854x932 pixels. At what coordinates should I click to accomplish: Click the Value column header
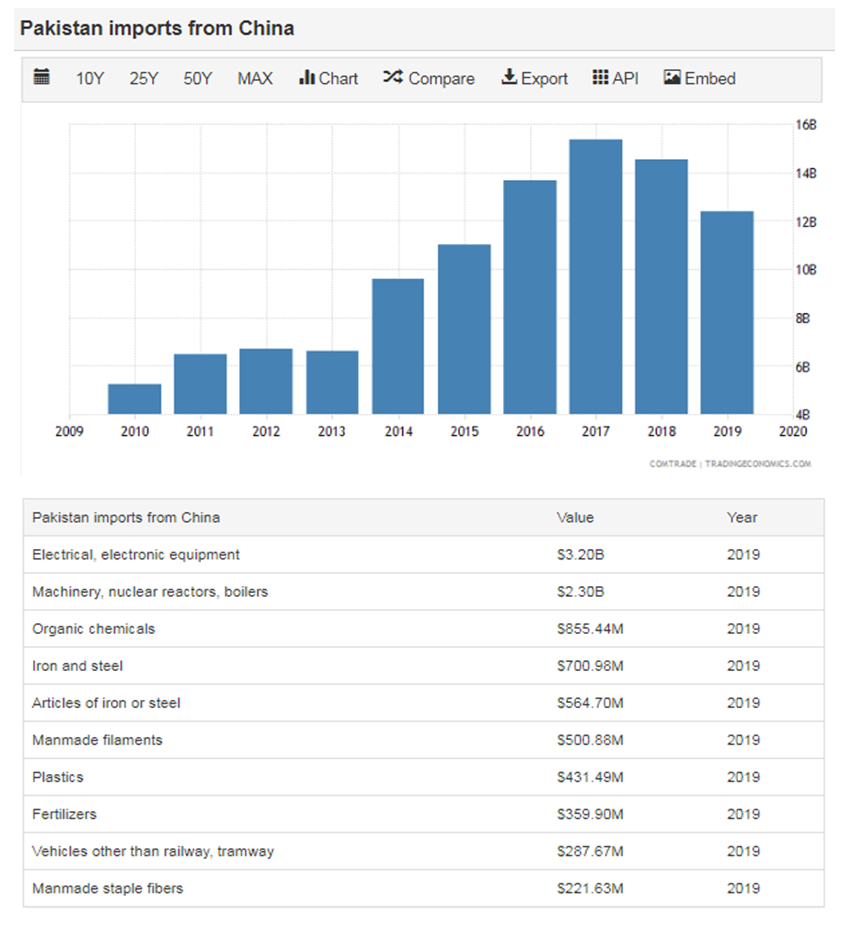point(575,518)
